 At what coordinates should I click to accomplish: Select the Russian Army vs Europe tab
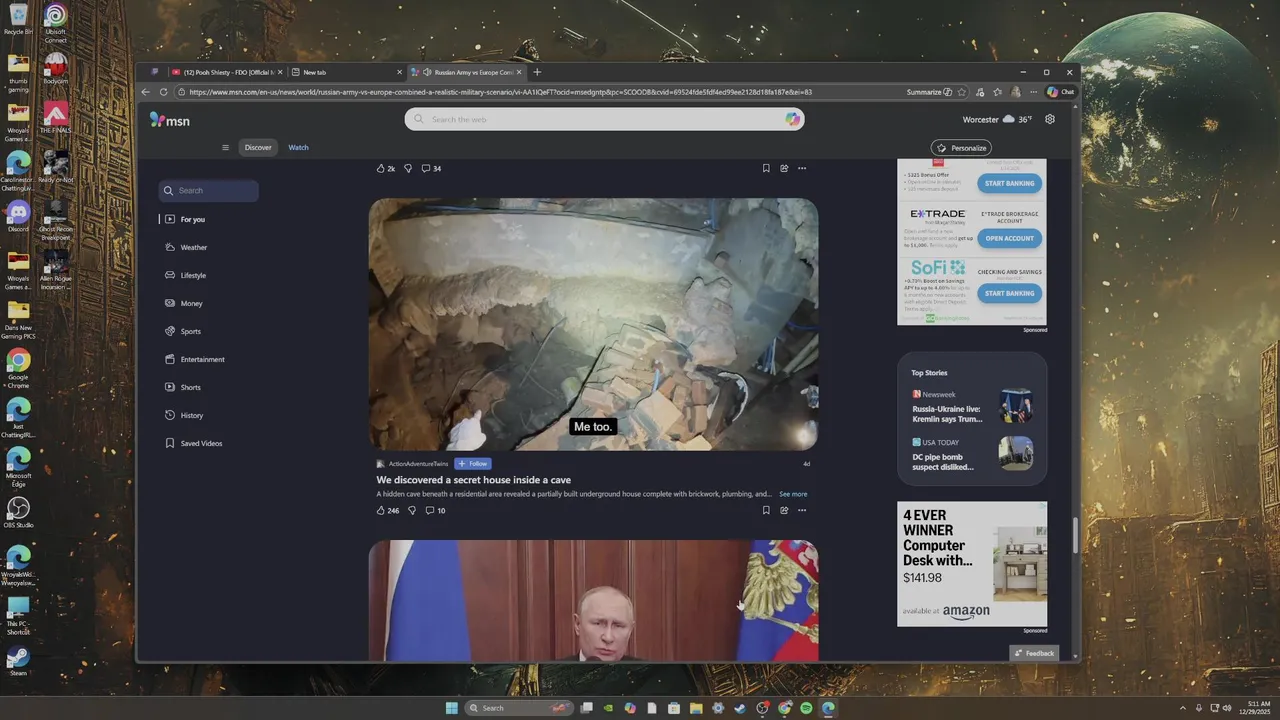coord(467,72)
